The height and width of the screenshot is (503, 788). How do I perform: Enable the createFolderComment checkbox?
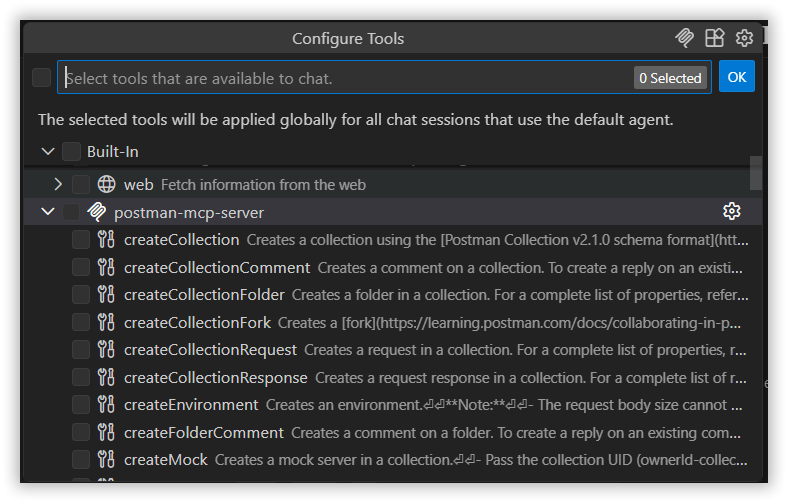81,432
